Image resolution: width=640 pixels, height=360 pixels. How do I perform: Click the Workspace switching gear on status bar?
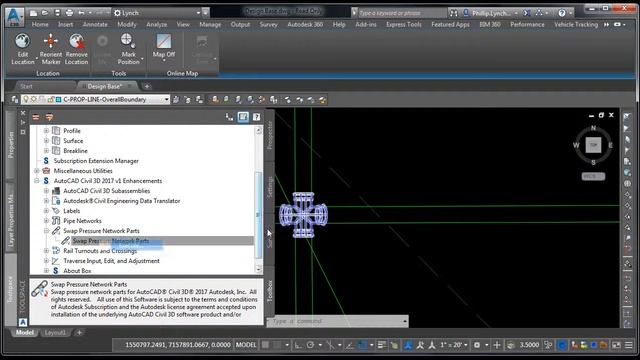click(476, 345)
